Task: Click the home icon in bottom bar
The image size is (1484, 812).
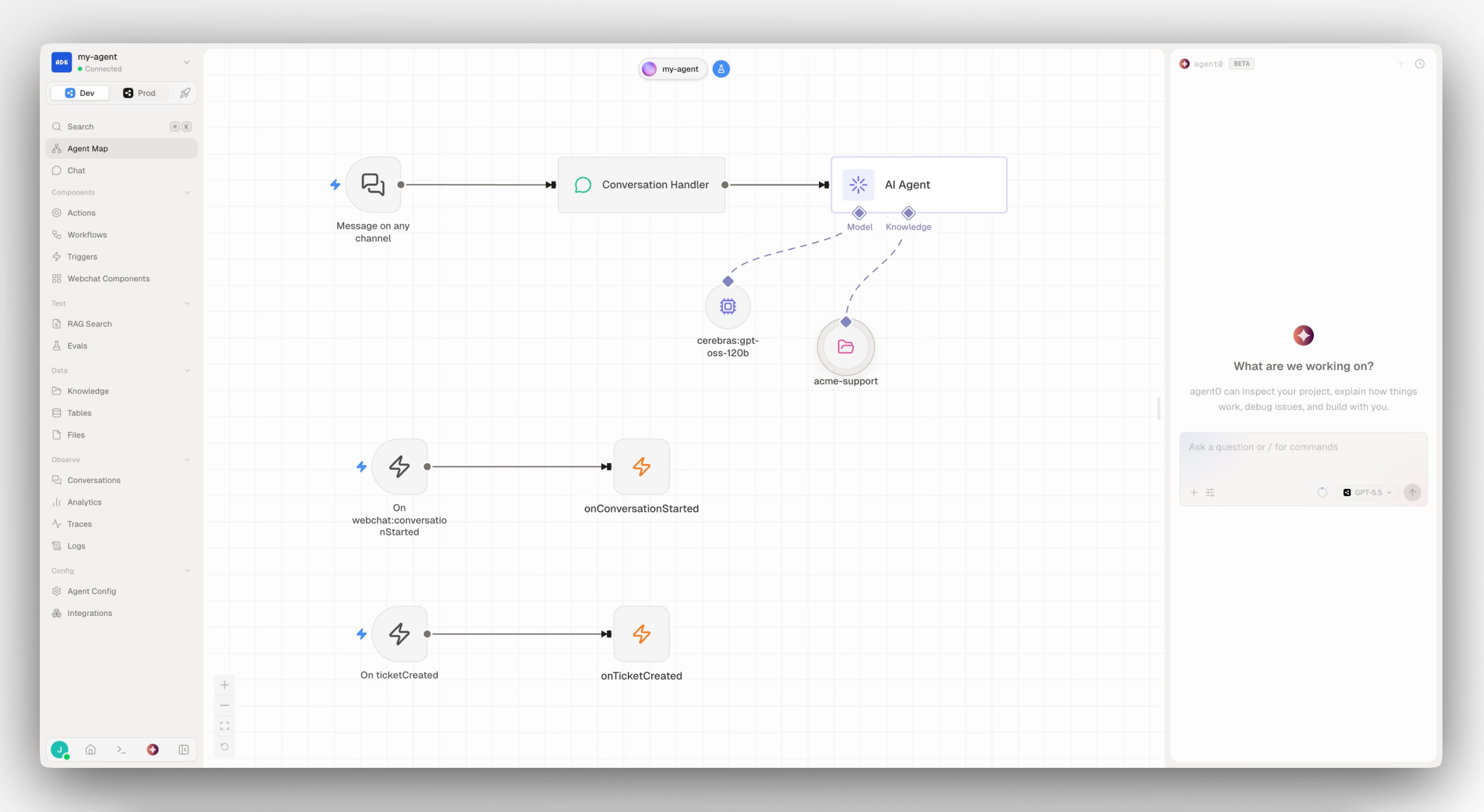Action: point(90,750)
